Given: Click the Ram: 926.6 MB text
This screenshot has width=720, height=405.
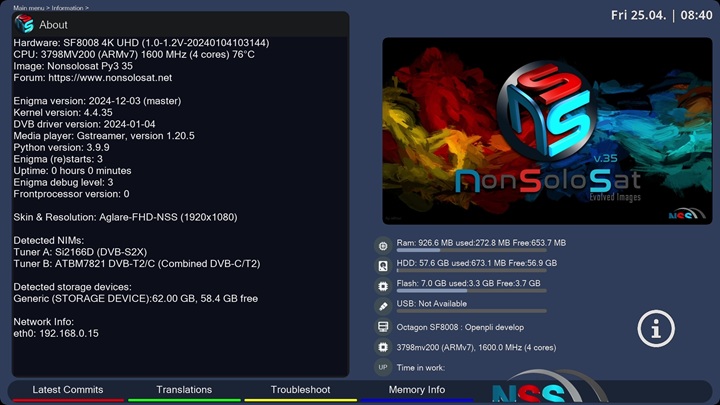Looking at the screenshot, I should click(x=481, y=242).
